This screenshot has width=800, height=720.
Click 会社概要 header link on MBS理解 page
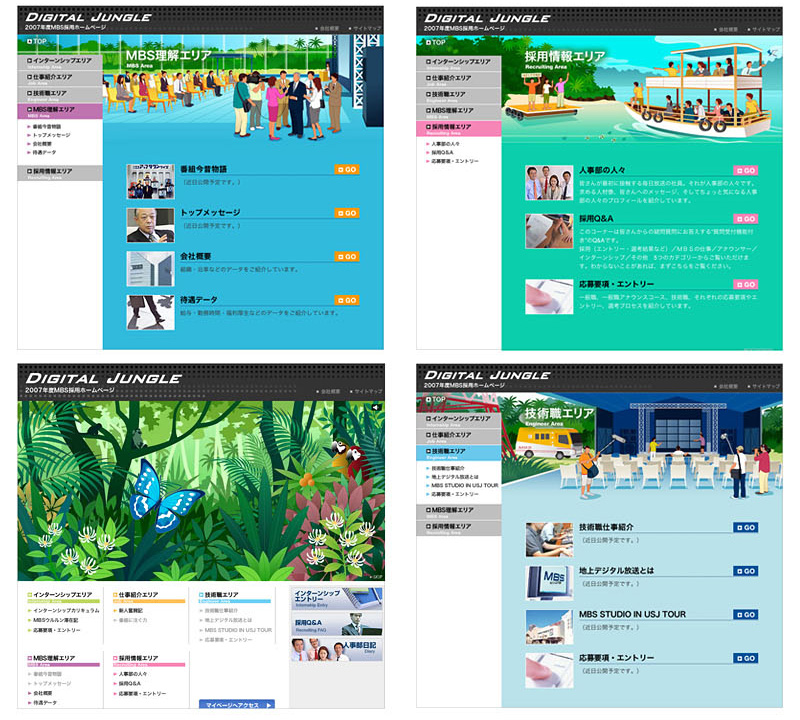328,29
